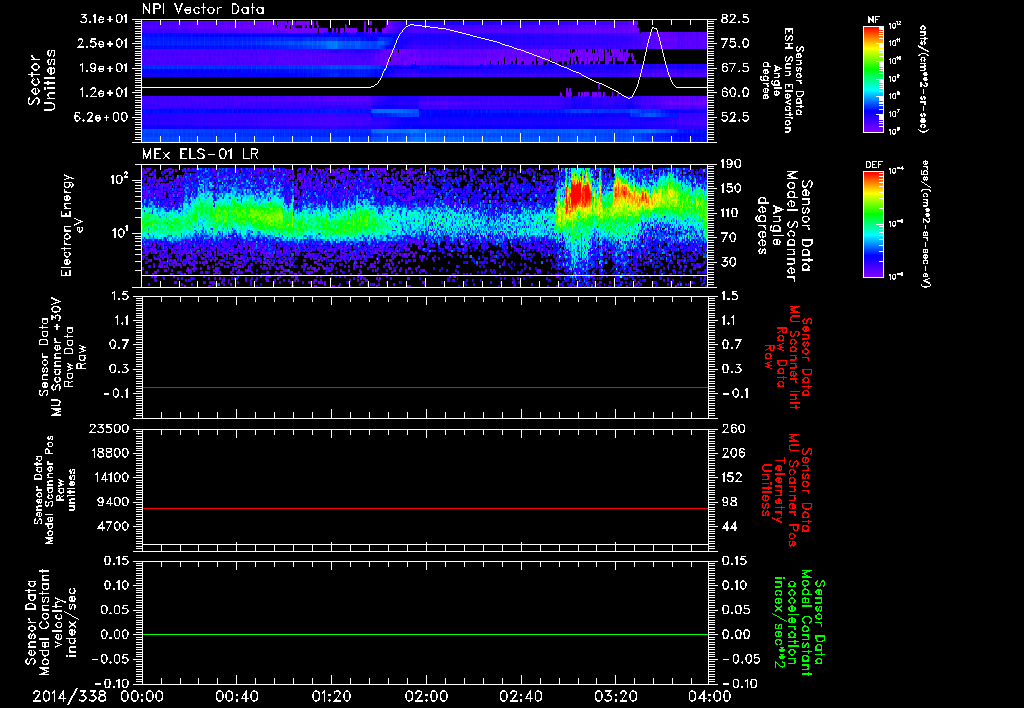Click the '14100' scanner position tick value
Screen dimensions: 1024x708
(109, 477)
